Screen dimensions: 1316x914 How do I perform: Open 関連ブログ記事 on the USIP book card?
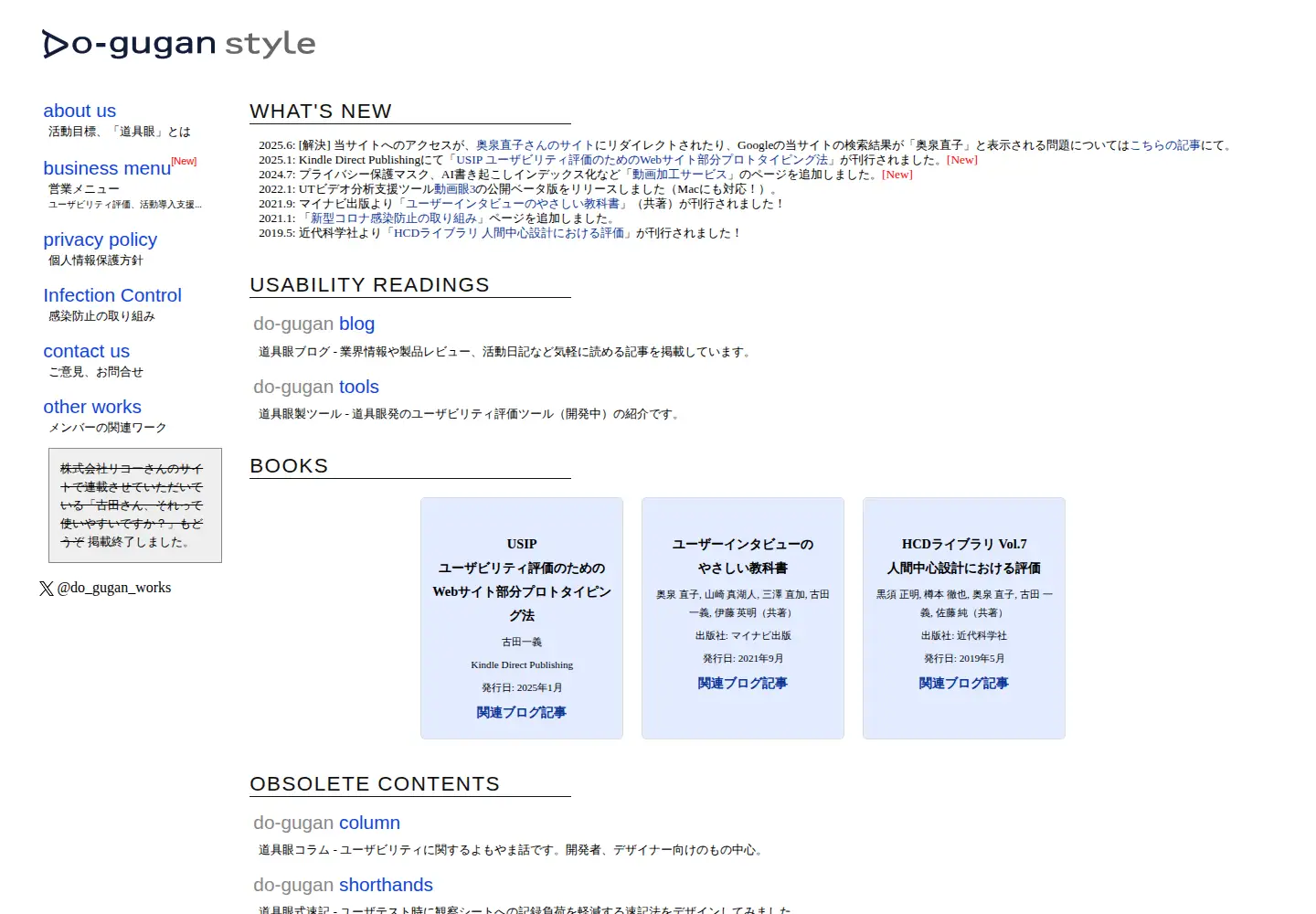click(522, 712)
